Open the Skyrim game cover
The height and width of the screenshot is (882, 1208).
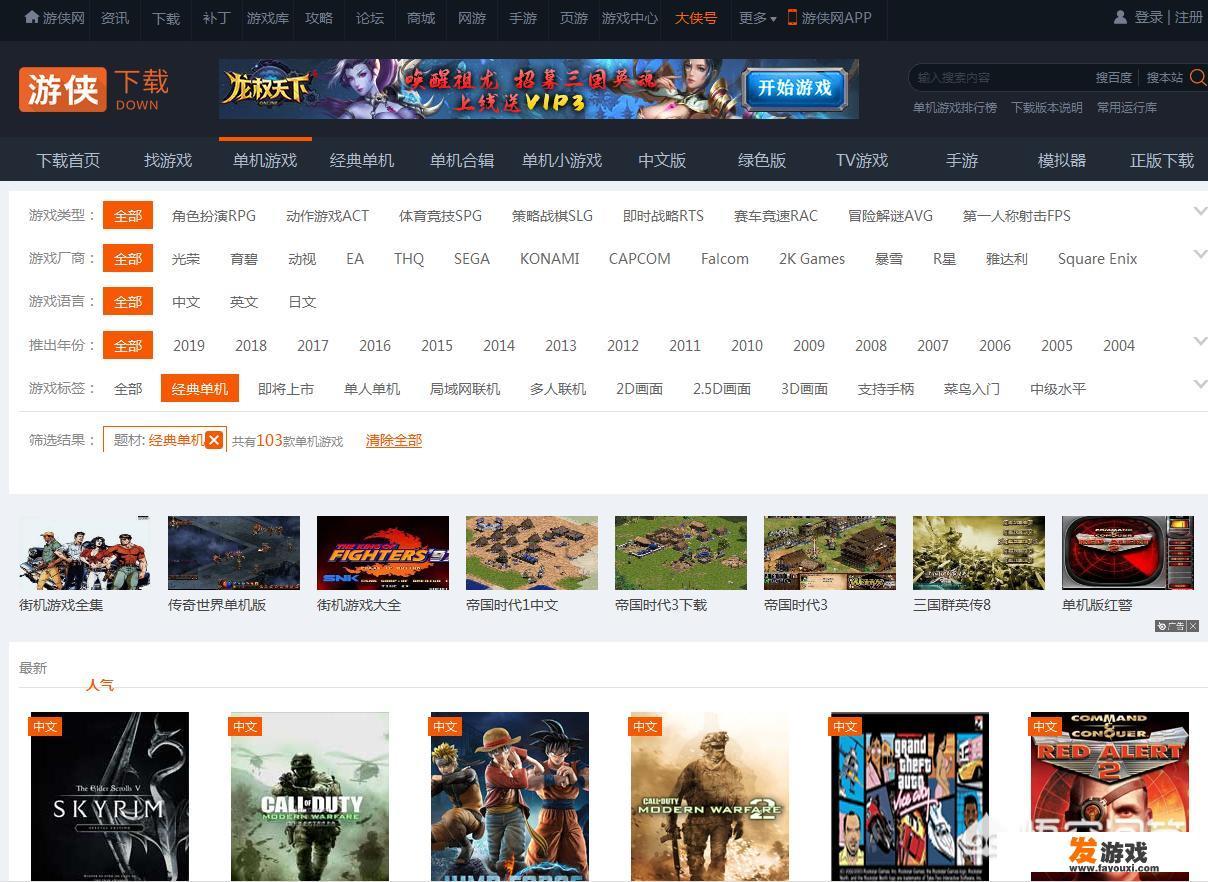(x=109, y=797)
